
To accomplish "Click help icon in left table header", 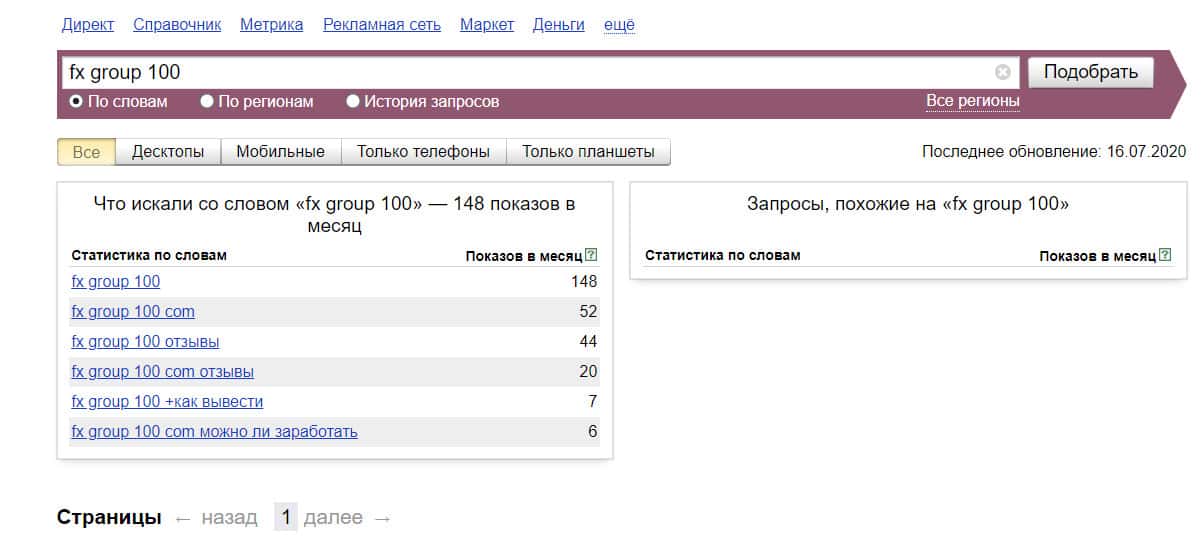I will pyautogui.click(x=591, y=255).
